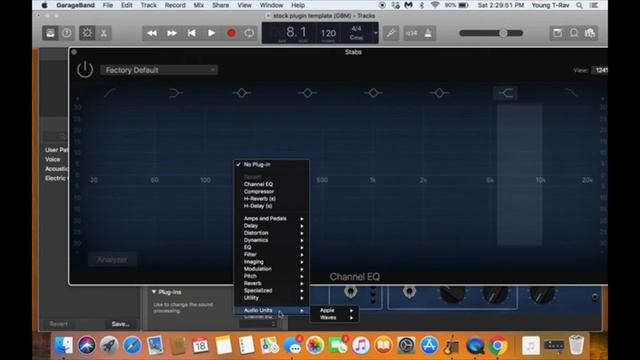Go to beginning of project
The height and width of the screenshot is (360, 640).
[x=191, y=33]
